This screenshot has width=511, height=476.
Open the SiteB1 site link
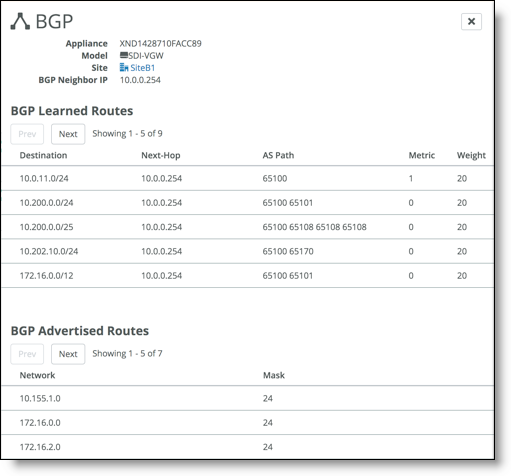(143, 68)
